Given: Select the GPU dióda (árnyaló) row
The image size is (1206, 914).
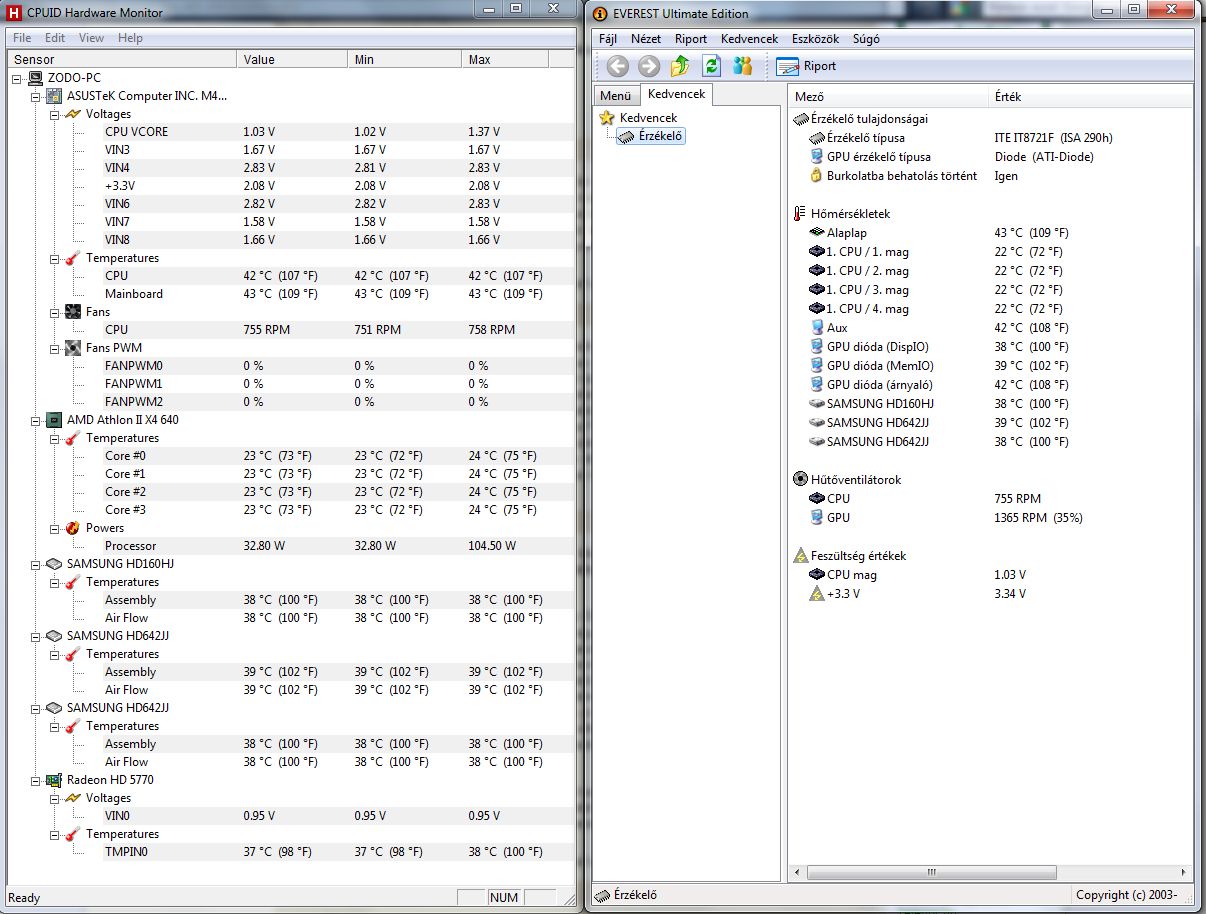Looking at the screenshot, I should click(x=990, y=385).
